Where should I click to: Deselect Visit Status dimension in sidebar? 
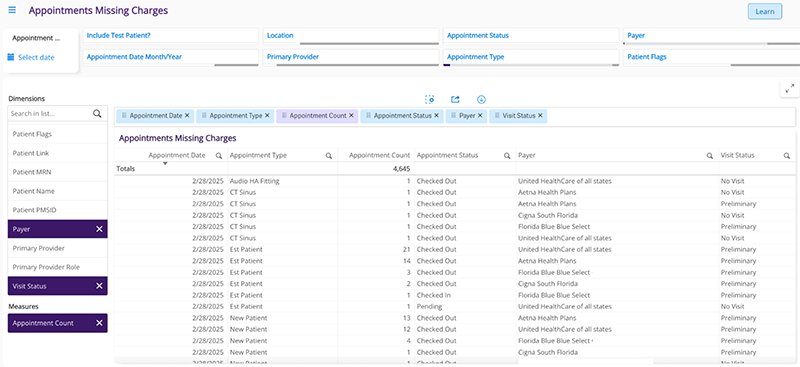click(99, 286)
